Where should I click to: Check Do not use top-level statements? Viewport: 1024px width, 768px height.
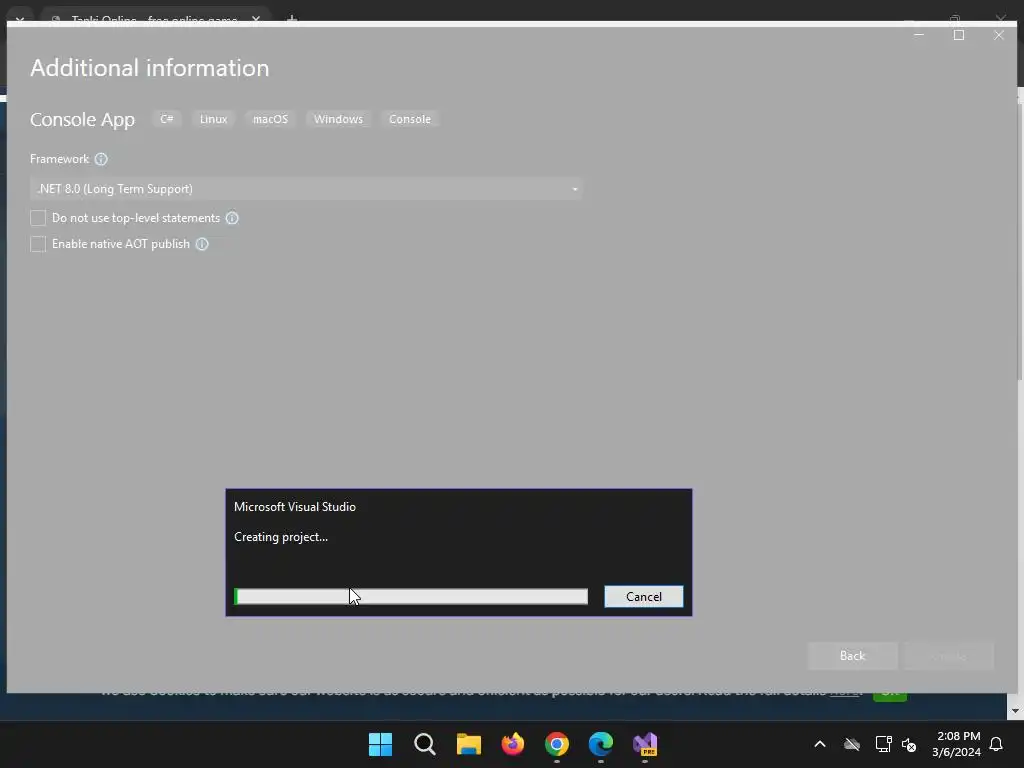[38, 217]
